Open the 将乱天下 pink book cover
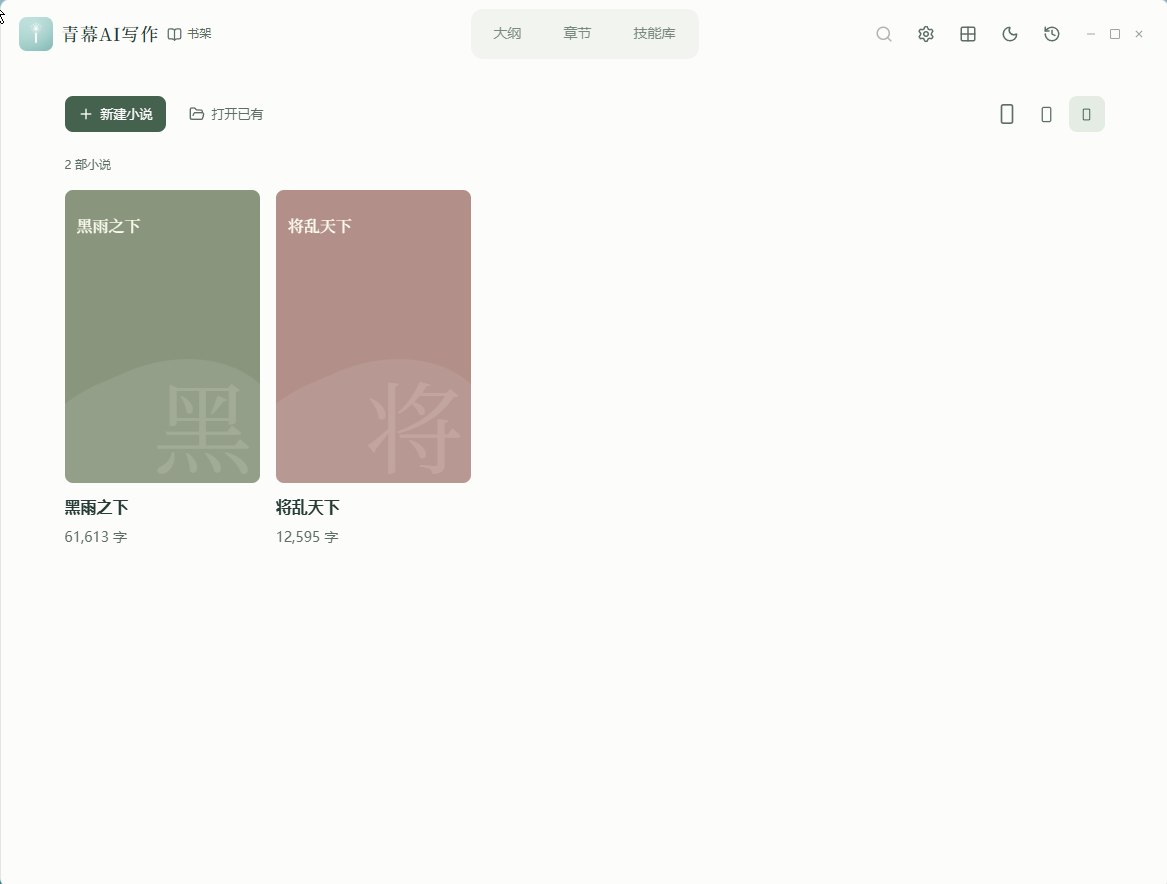 coord(374,336)
